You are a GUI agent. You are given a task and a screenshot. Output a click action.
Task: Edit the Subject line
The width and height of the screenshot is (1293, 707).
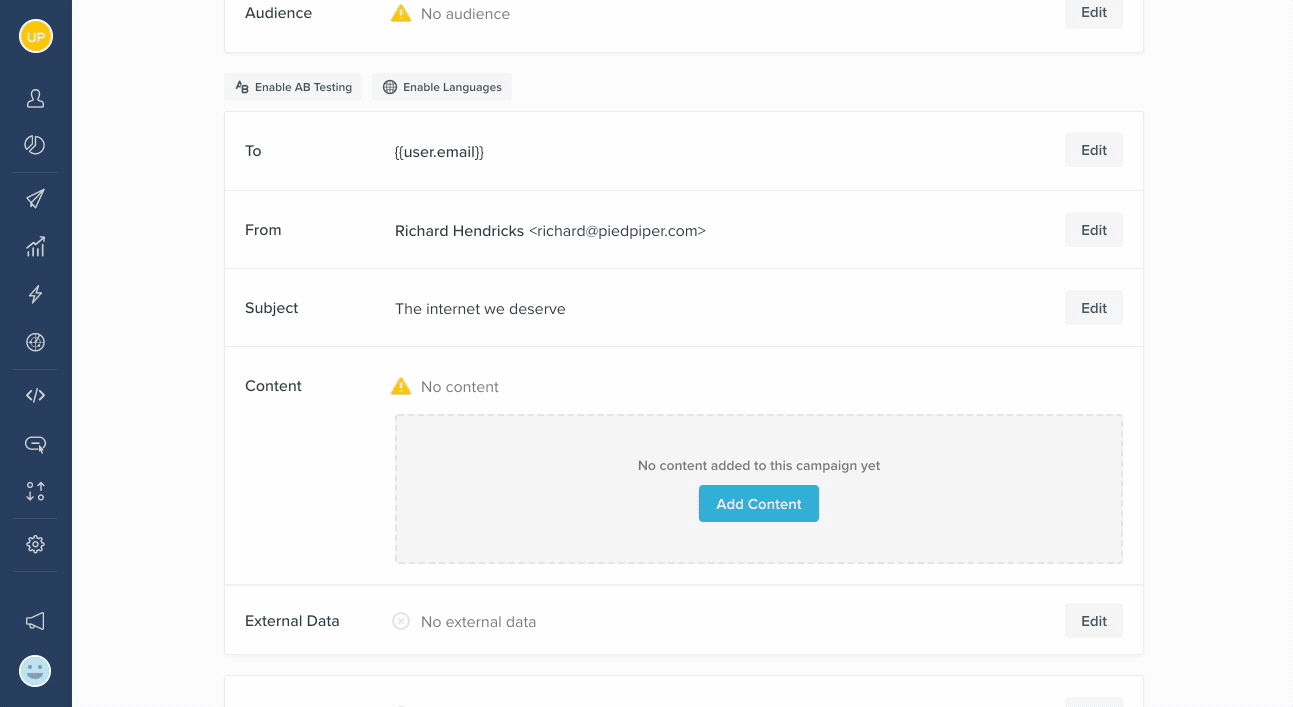pyautogui.click(x=1093, y=307)
